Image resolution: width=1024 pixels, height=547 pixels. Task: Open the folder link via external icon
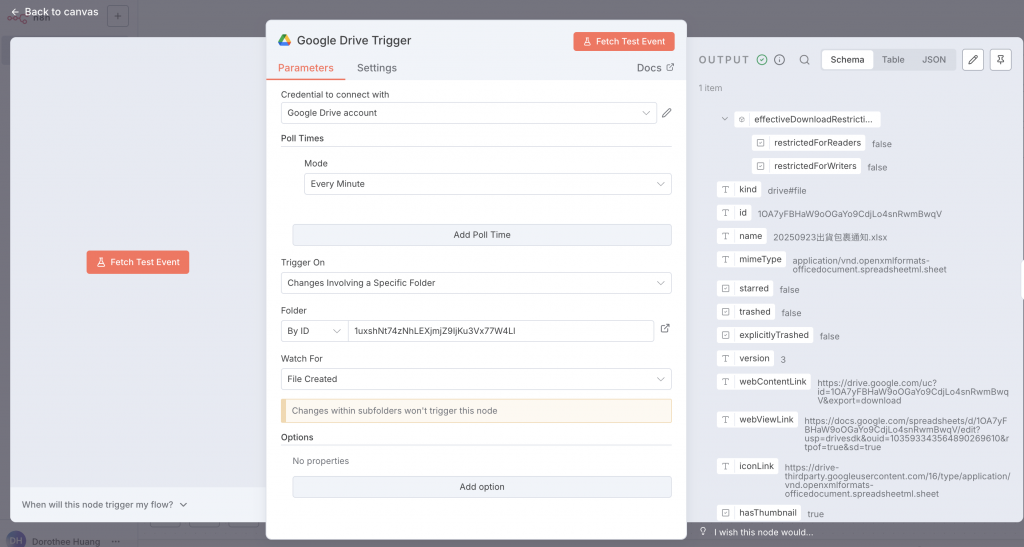click(665, 328)
